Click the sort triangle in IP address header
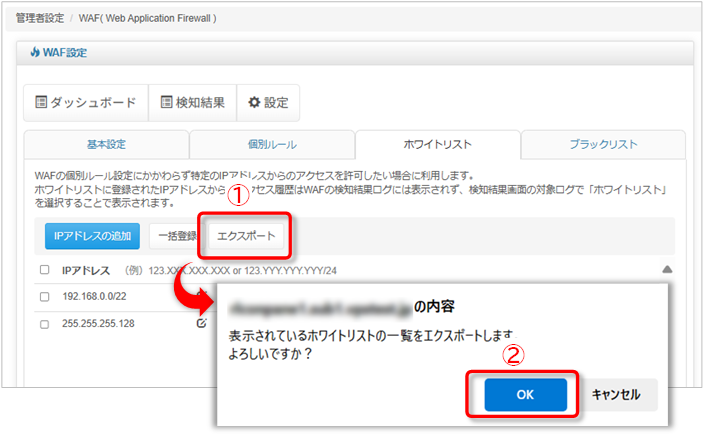This screenshot has width=705, height=438. click(x=667, y=269)
